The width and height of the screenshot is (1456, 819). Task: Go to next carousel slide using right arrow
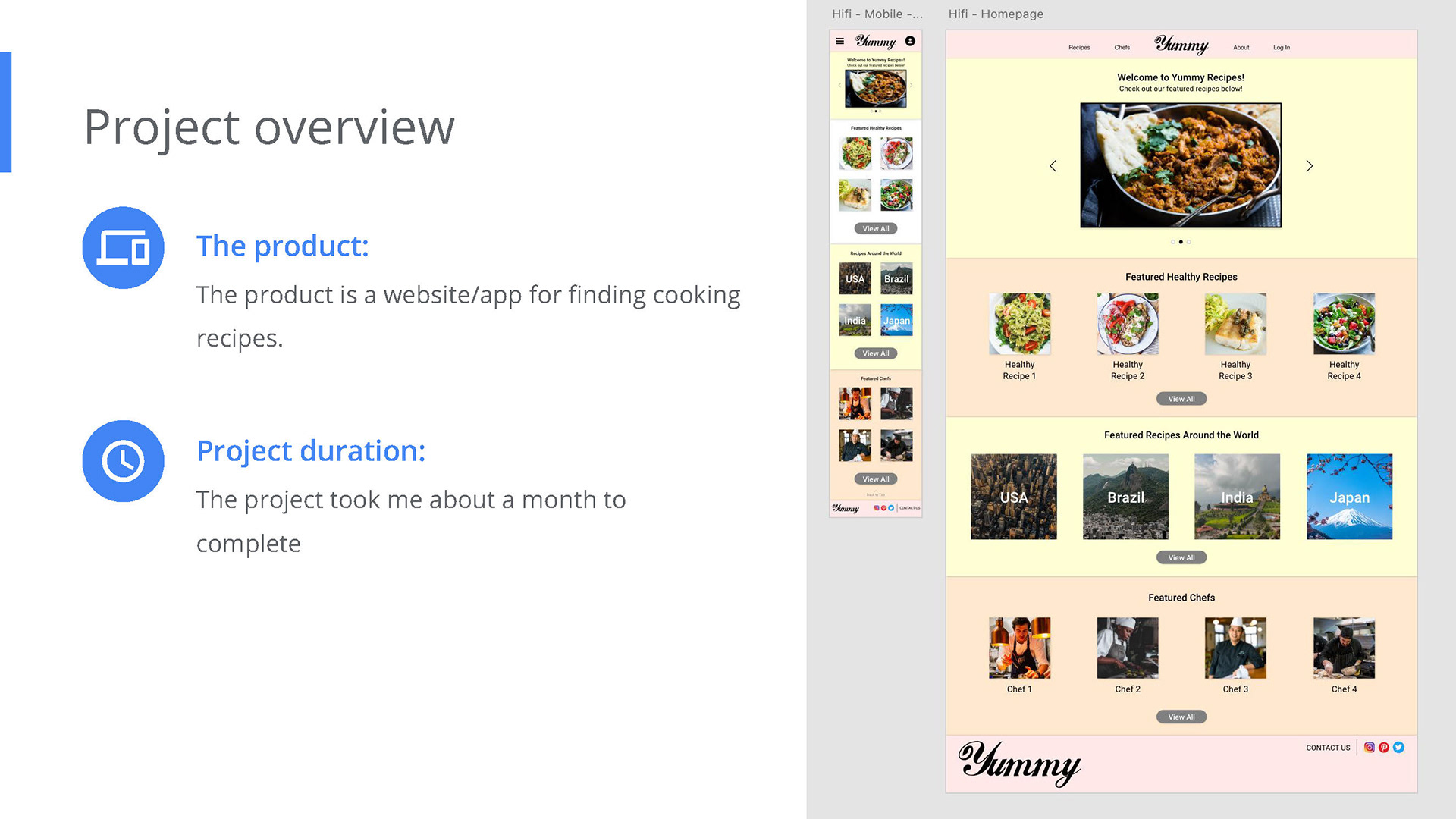(1309, 165)
